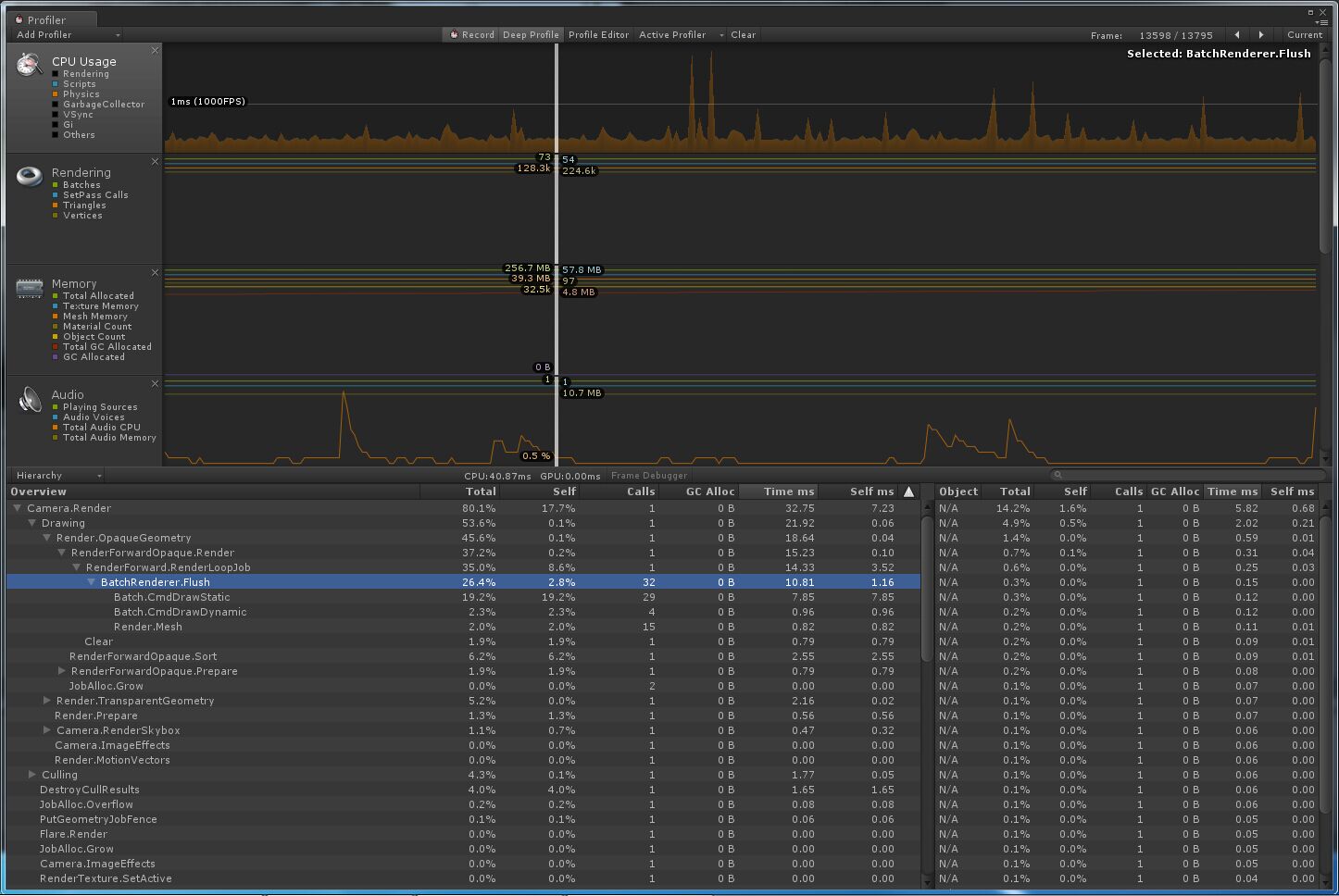Toggle Scripts in the CPU Usage legend

pos(79,83)
